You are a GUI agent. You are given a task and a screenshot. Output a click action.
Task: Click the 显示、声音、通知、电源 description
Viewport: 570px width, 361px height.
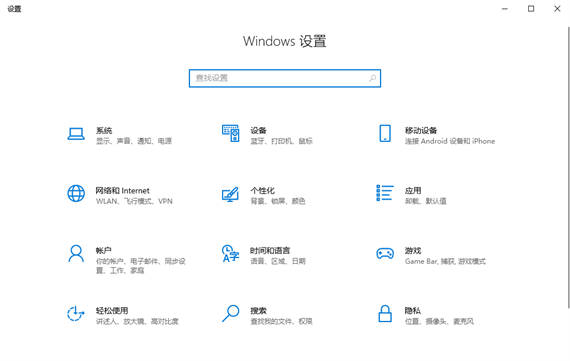(x=134, y=141)
